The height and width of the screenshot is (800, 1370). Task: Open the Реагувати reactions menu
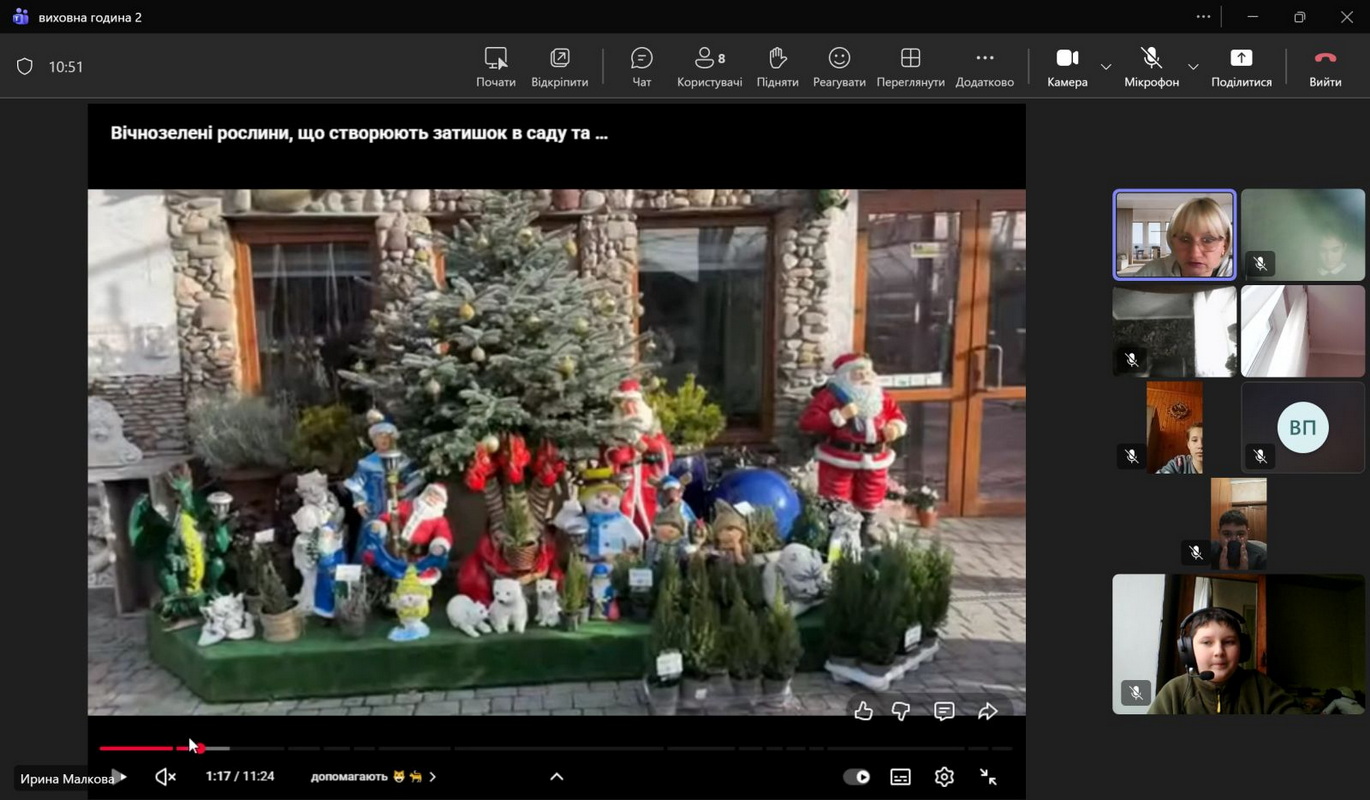pos(839,66)
